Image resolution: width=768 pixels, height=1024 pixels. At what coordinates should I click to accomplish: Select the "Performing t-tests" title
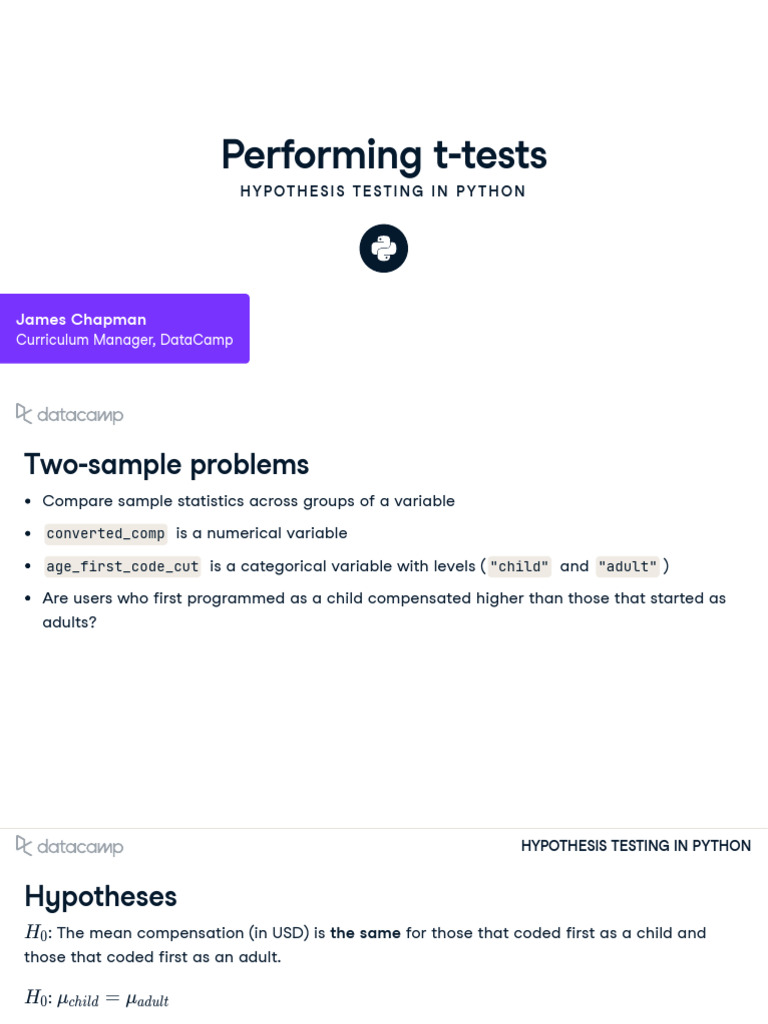(384, 155)
